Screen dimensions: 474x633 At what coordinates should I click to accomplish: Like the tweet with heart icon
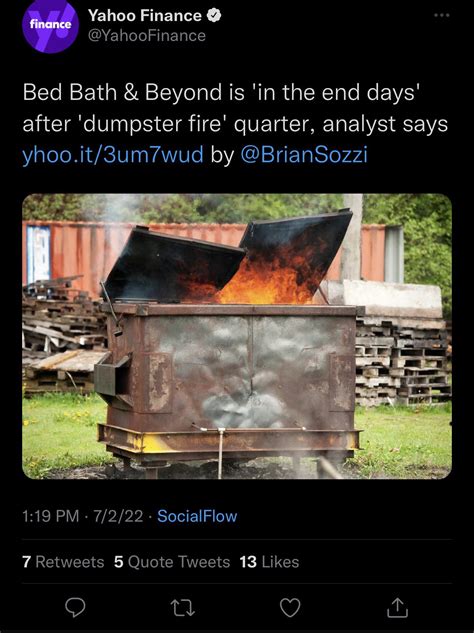pyautogui.click(x=290, y=608)
